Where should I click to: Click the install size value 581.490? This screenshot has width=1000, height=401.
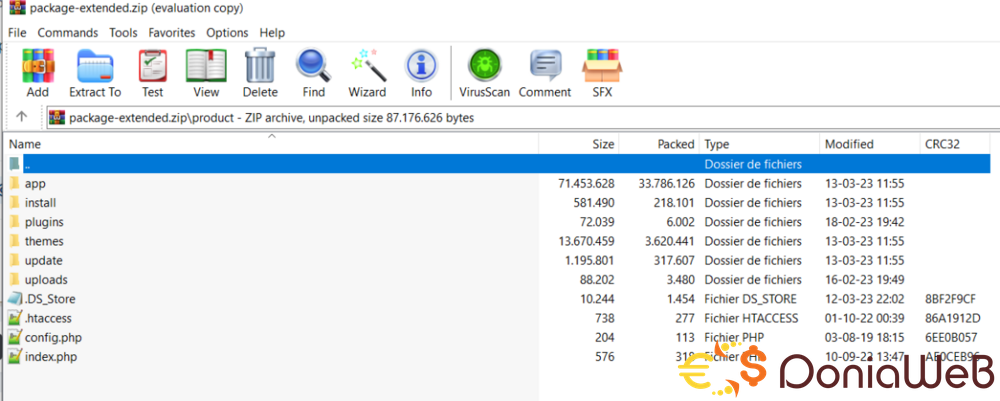[x=594, y=203]
